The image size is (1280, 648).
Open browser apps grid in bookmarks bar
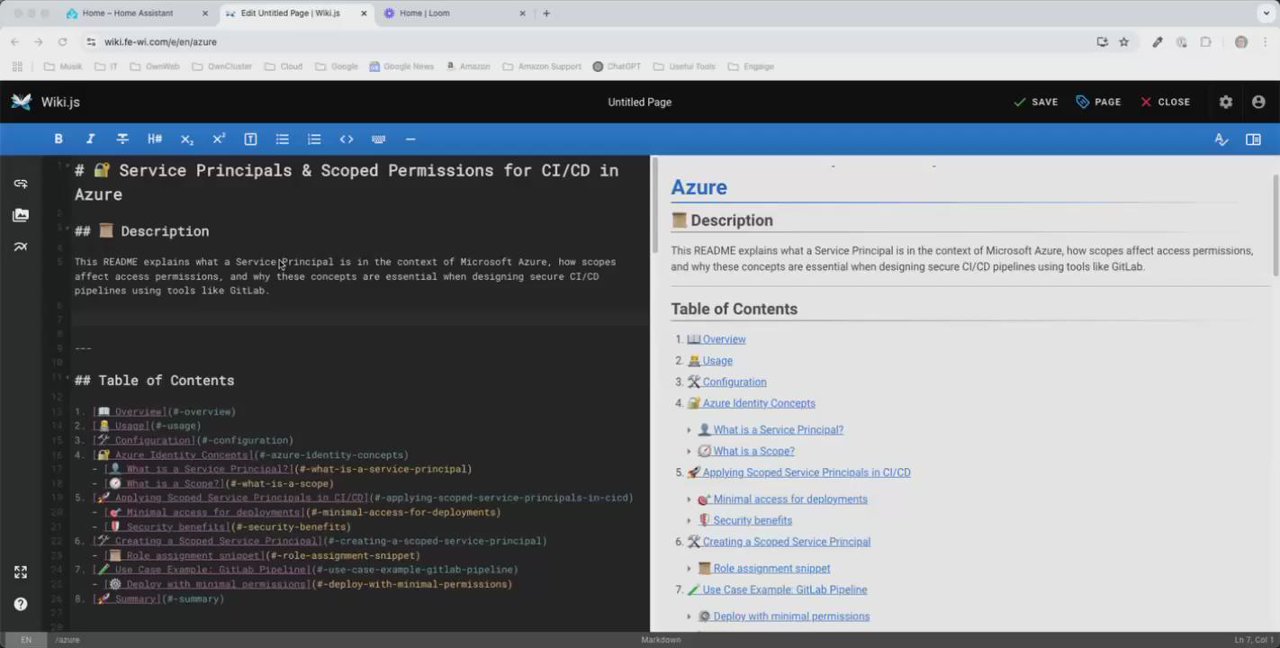(x=17, y=67)
